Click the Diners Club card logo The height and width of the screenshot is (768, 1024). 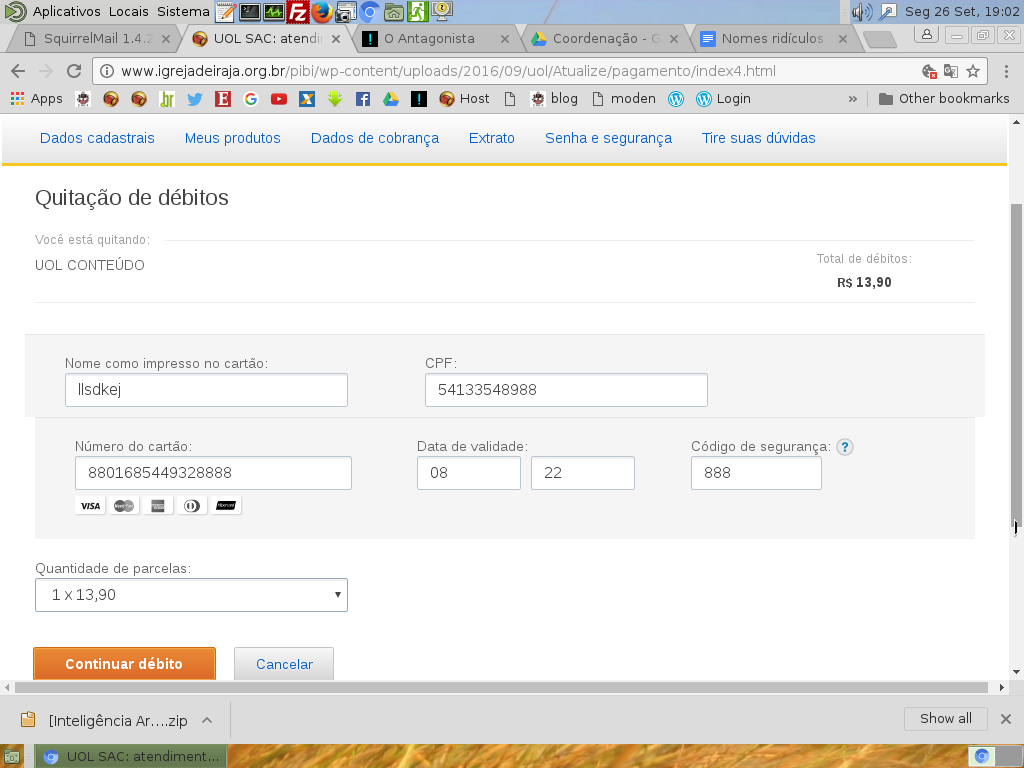coord(192,505)
